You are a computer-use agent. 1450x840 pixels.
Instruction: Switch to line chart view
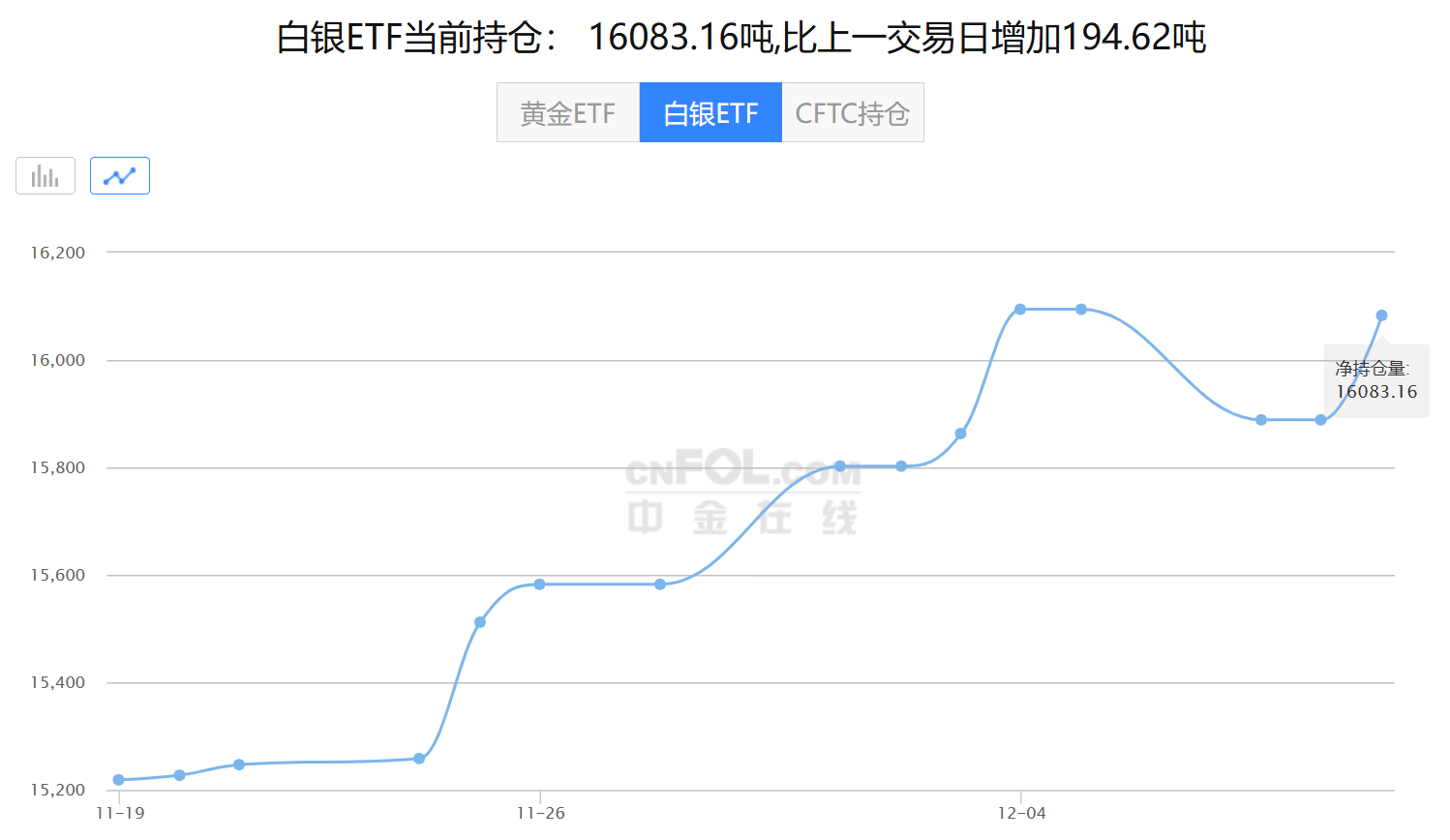120,176
